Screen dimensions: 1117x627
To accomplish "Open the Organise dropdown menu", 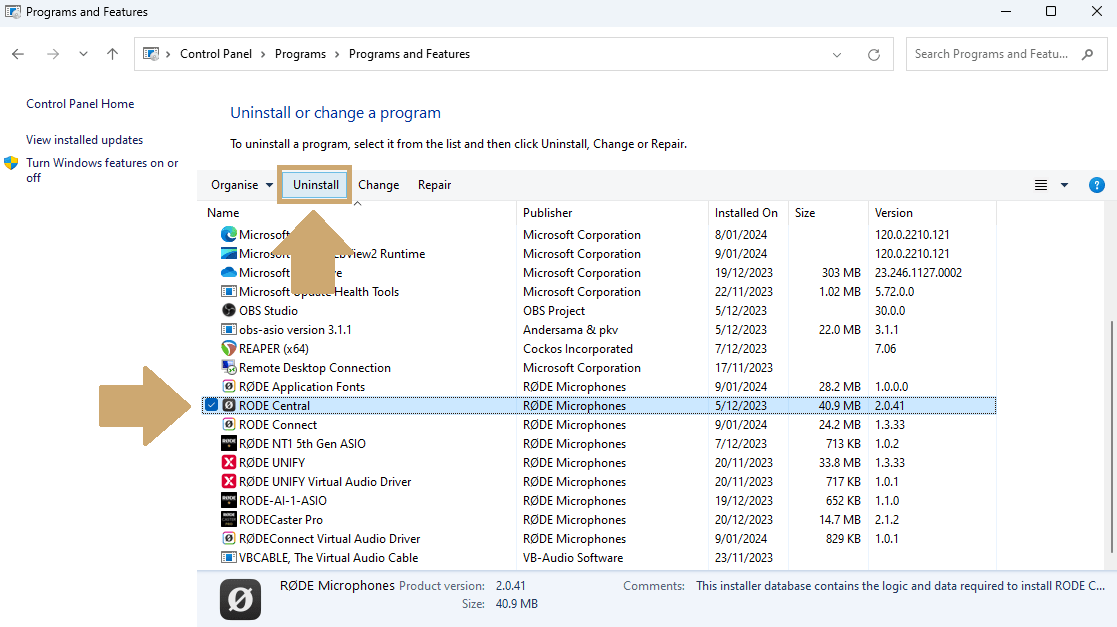I will (x=240, y=184).
